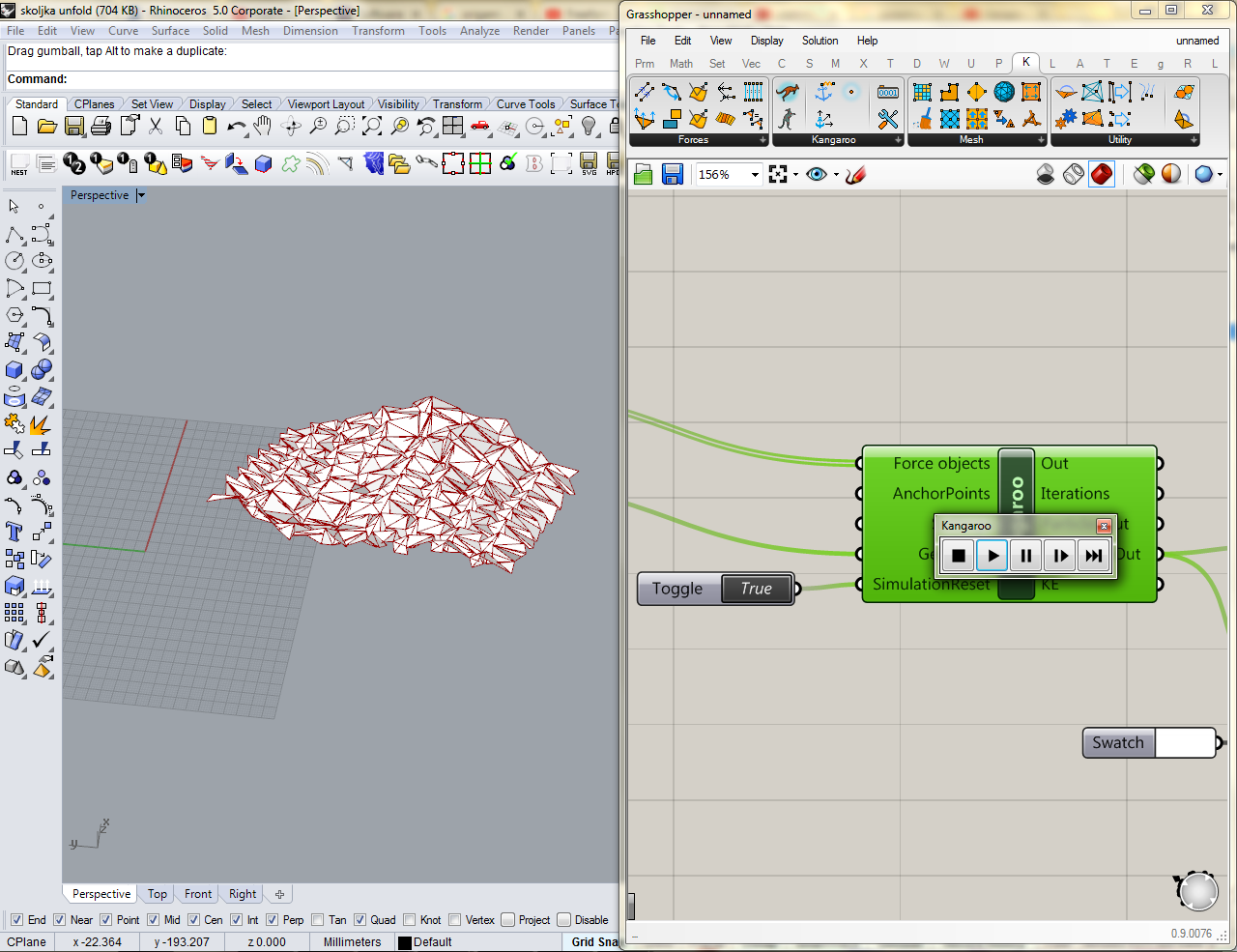Select the Text tool in Rhino sidebar
1237x952 pixels.
tap(14, 532)
